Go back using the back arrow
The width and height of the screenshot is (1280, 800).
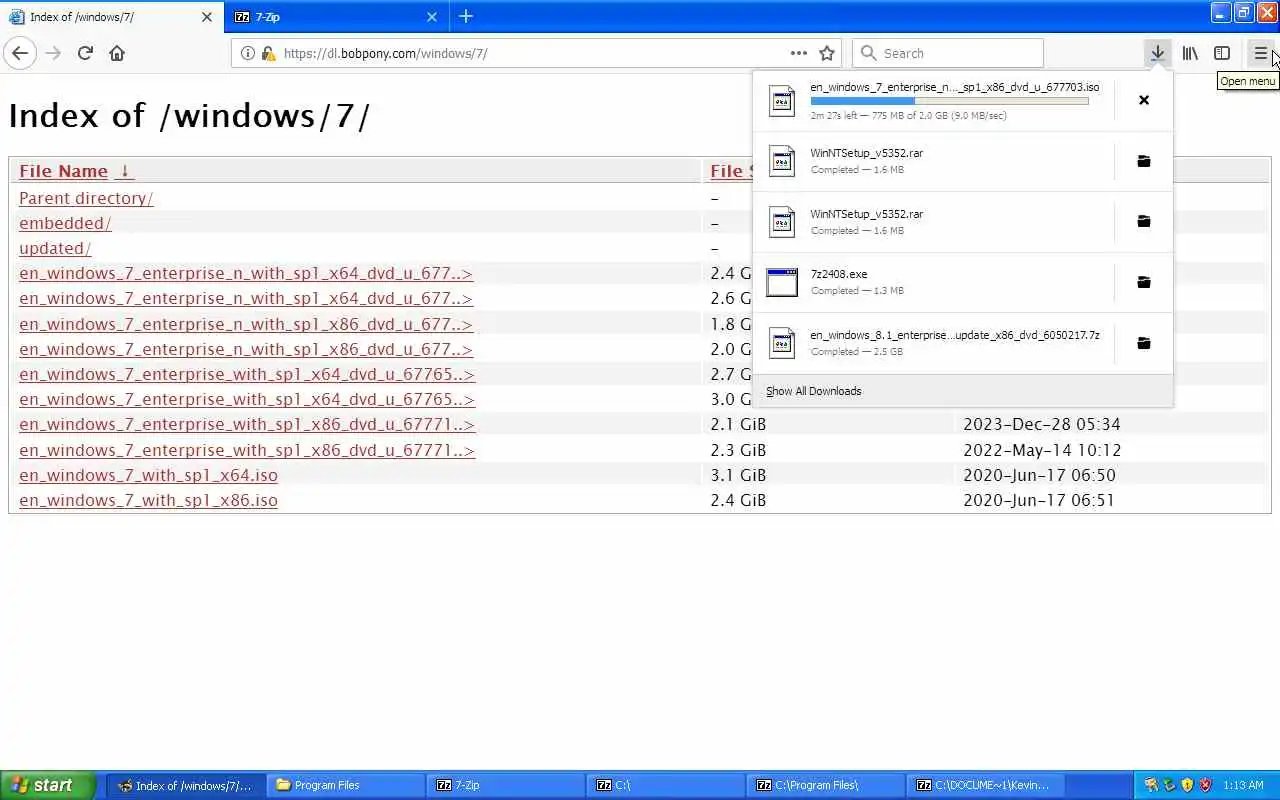coord(20,53)
